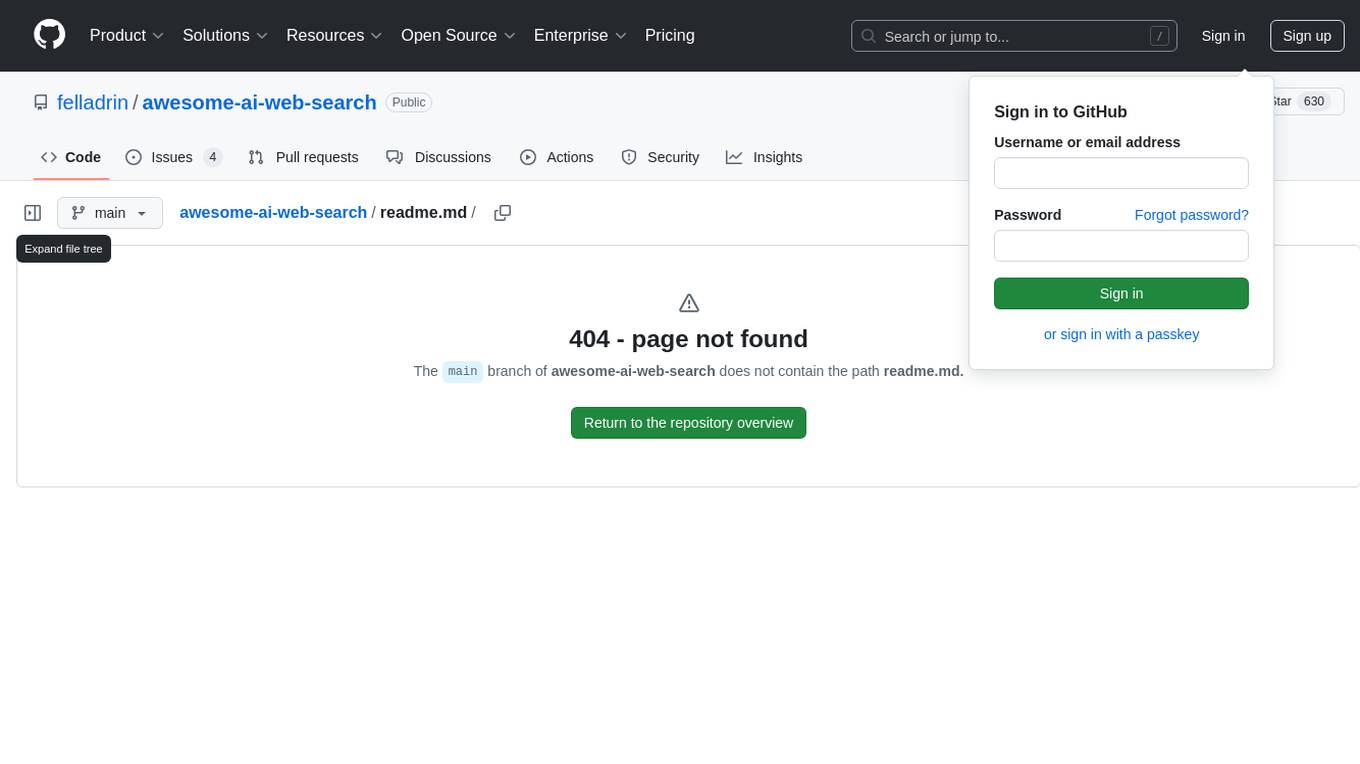The image size is (1360, 764).
Task: Open the main branch selector dropdown
Action: click(x=110, y=213)
